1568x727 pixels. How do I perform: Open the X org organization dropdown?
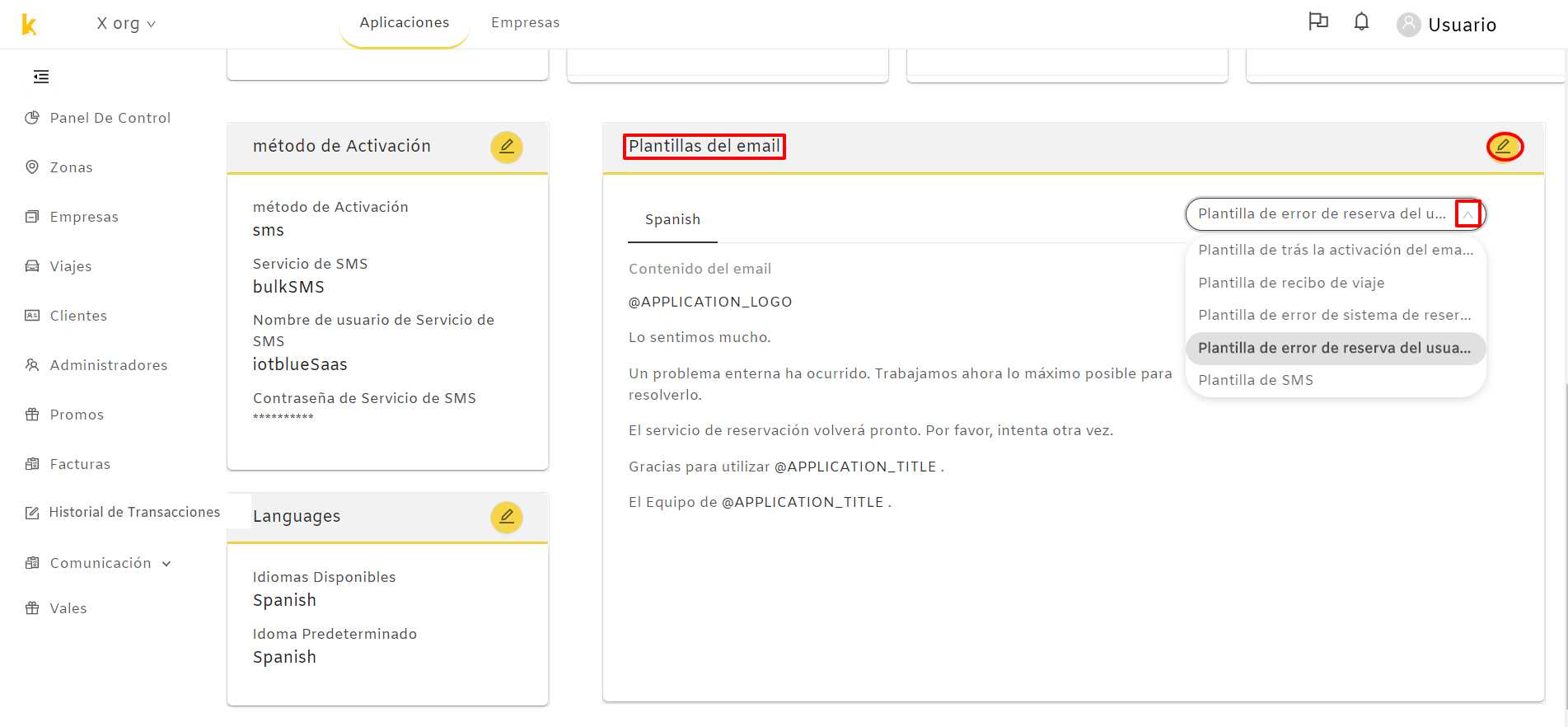click(x=126, y=24)
